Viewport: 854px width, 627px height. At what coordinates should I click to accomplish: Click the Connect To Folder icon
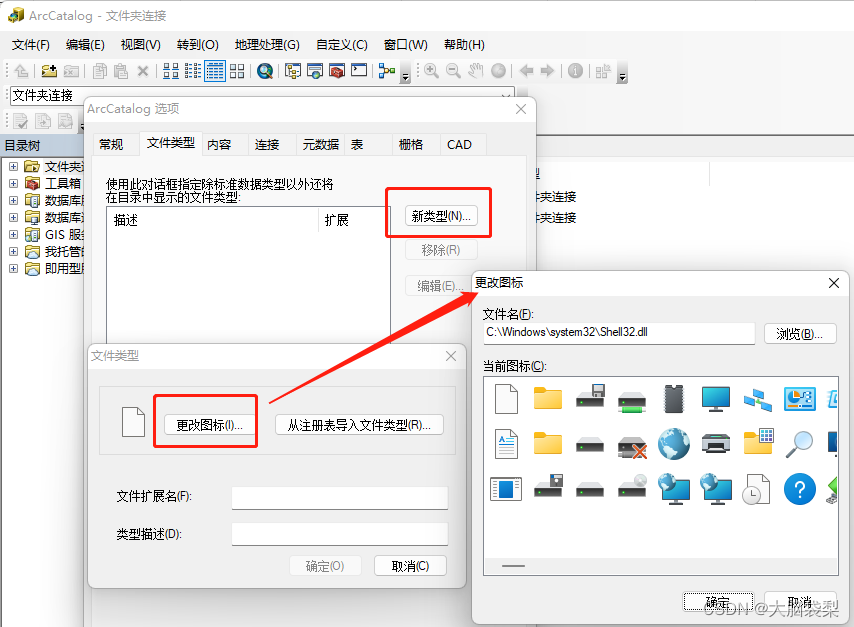coord(49,71)
